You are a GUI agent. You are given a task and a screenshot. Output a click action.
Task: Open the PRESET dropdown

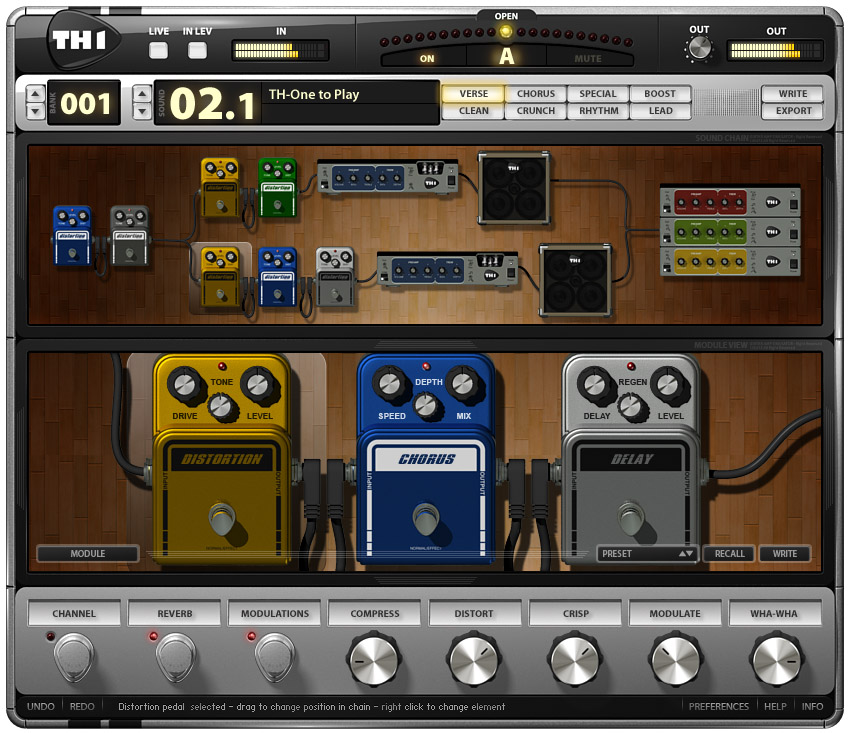coord(647,554)
